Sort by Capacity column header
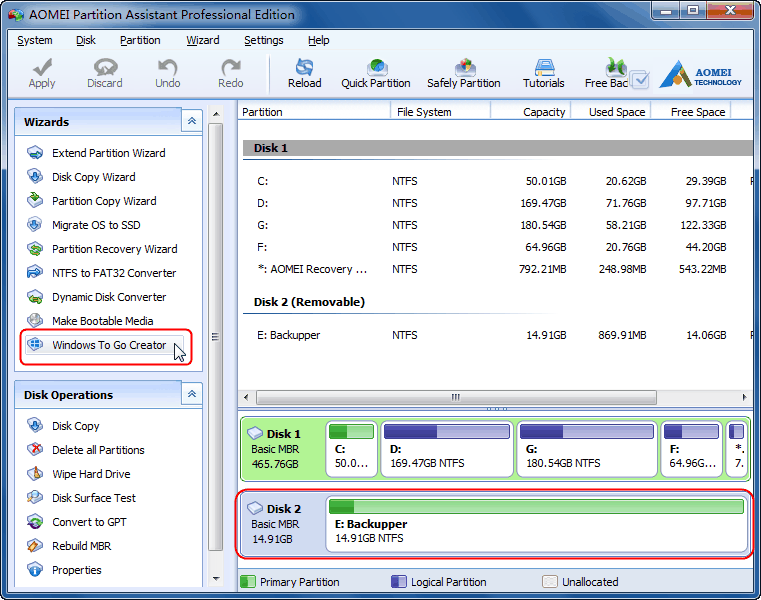Viewport: 761px width, 600px height. (531, 112)
